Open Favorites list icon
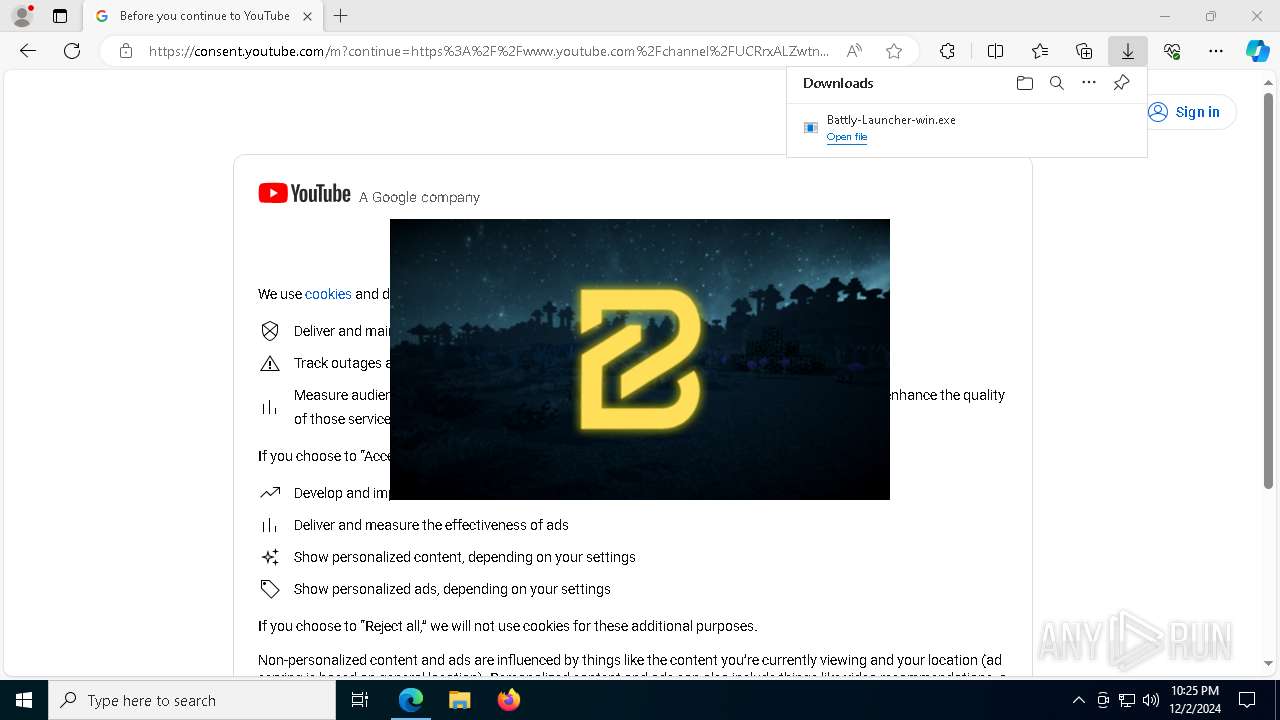Viewport: 1280px width, 720px height. (x=1040, y=51)
